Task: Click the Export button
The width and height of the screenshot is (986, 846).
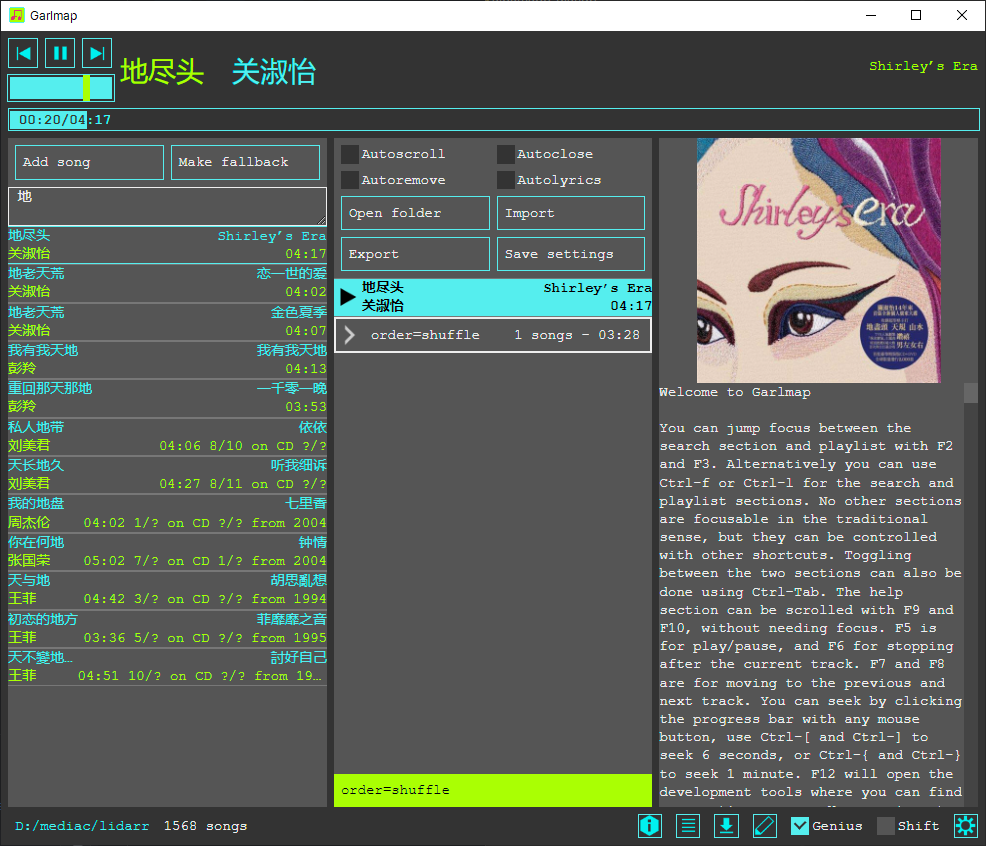Action: click(x=415, y=254)
